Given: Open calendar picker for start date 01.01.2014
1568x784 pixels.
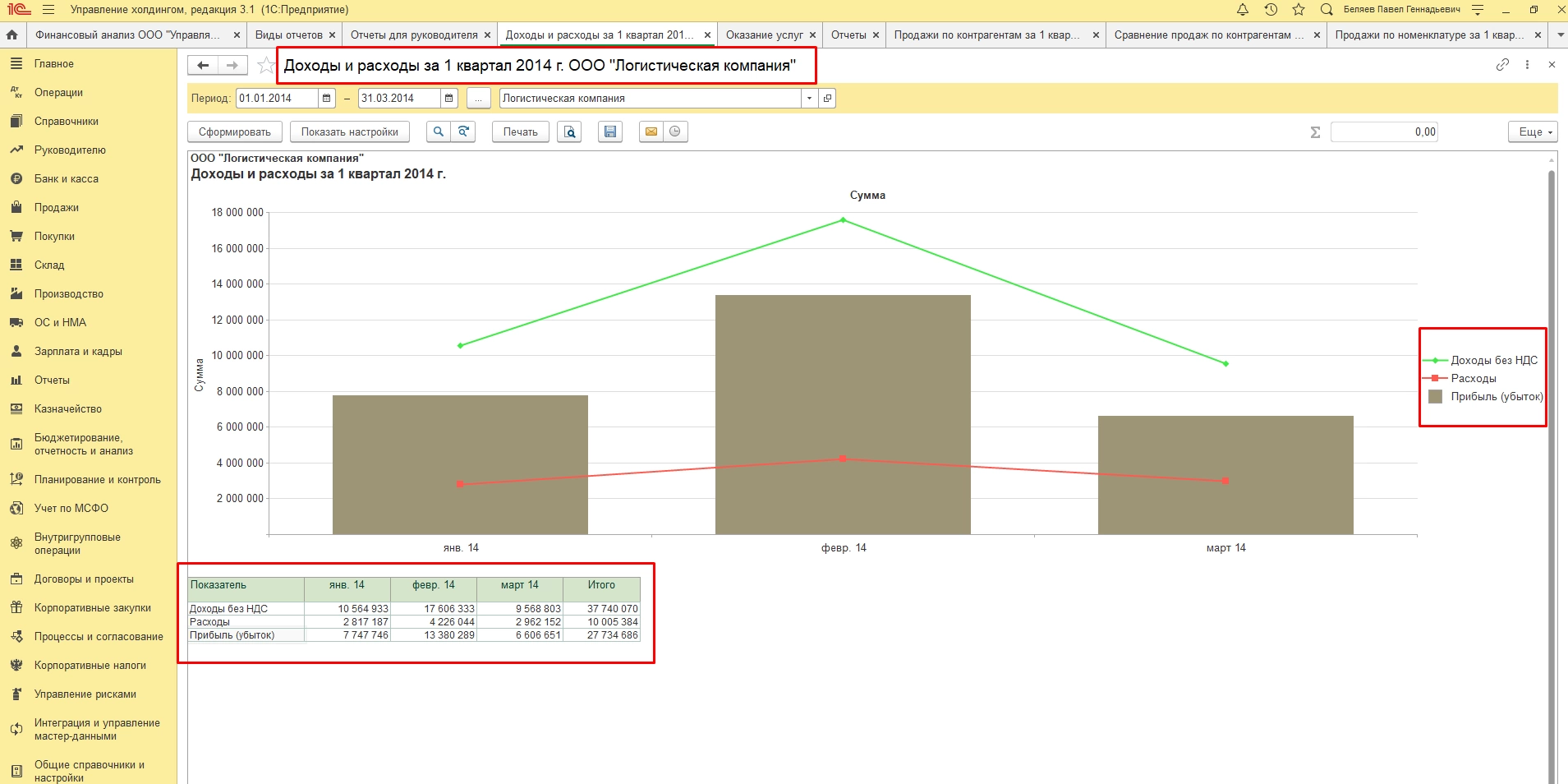Looking at the screenshot, I should (327, 99).
